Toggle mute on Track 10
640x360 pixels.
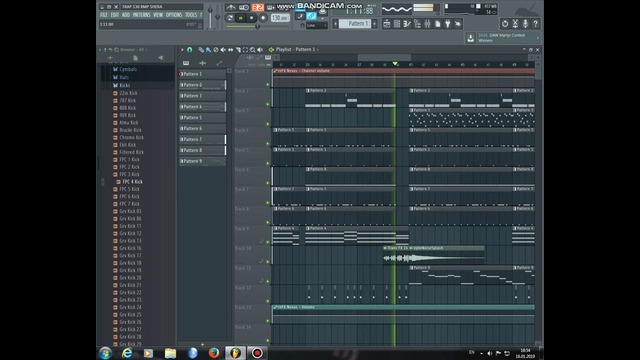tap(268, 262)
